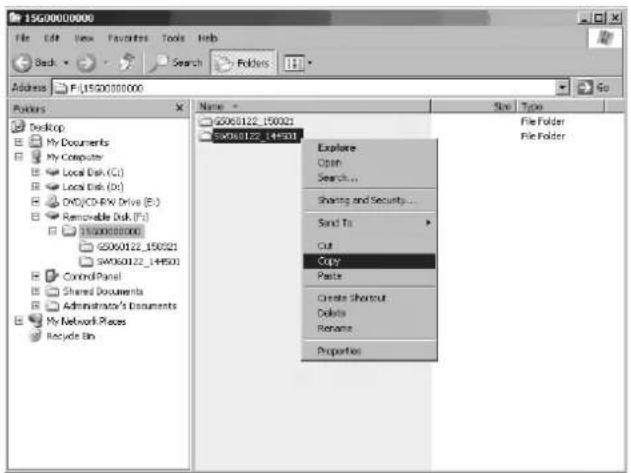The image size is (631, 473).
Task: Choose Copy in the context menu
Action: coord(369,261)
